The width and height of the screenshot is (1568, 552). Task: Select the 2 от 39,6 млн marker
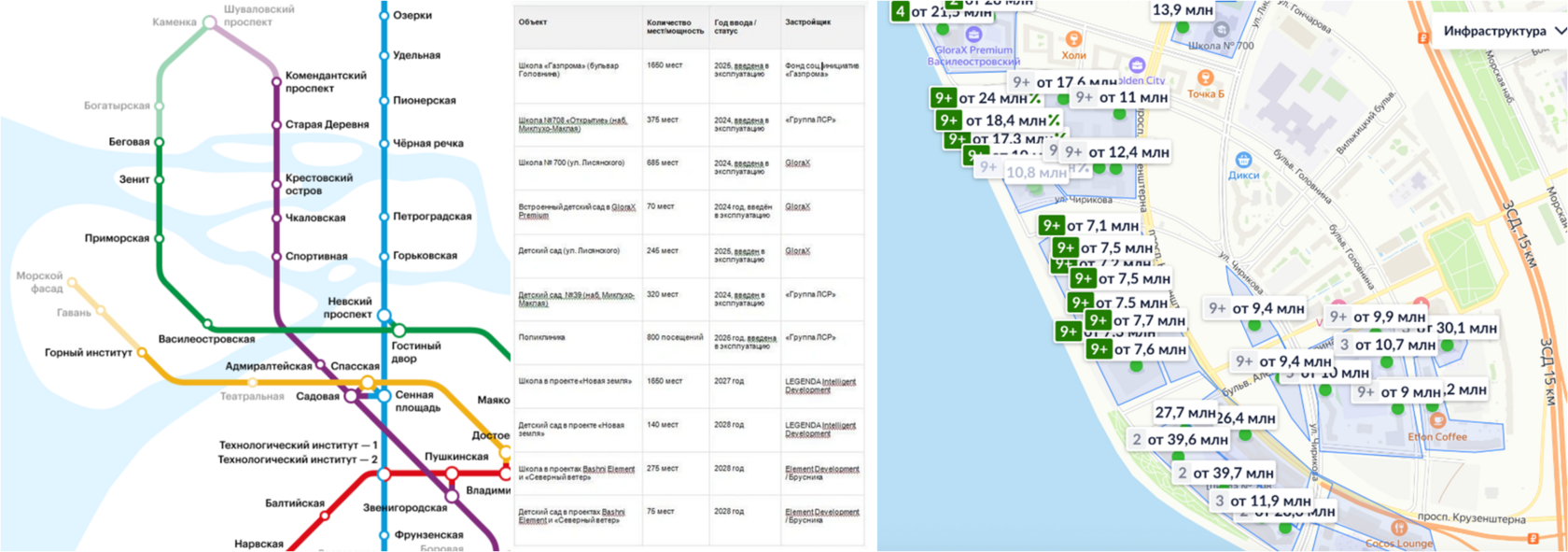(x=1179, y=439)
